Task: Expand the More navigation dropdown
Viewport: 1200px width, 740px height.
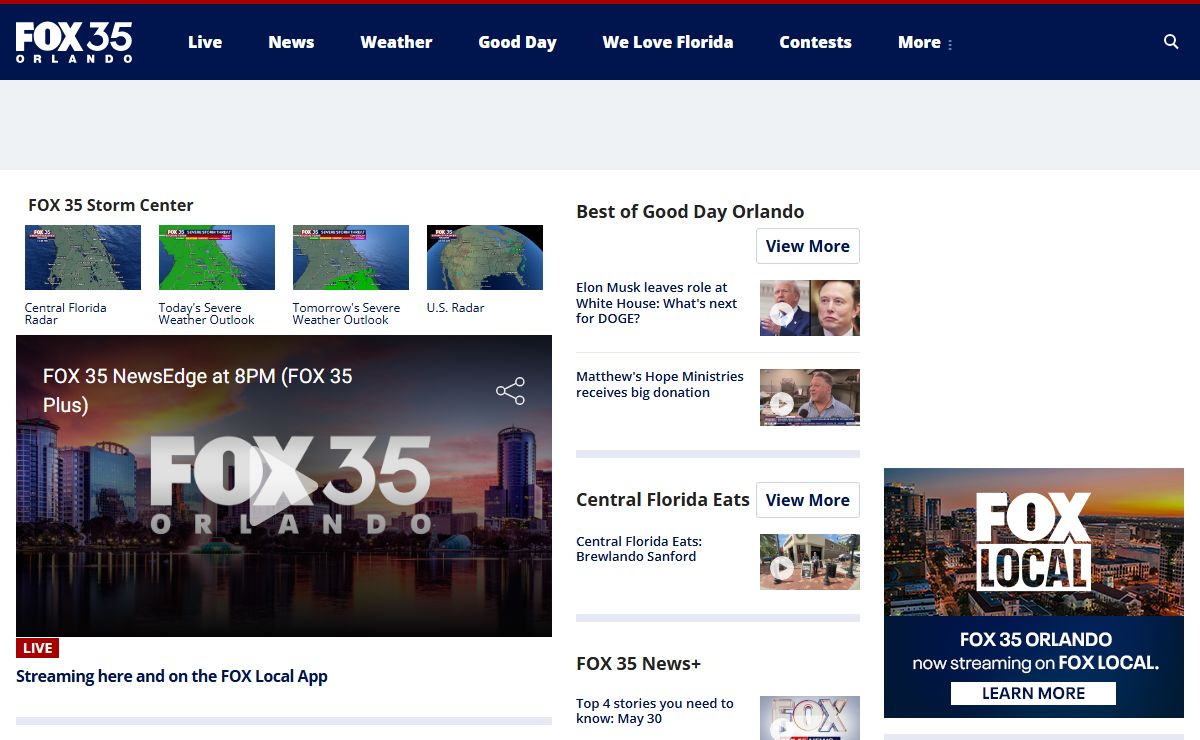Action: pos(925,42)
